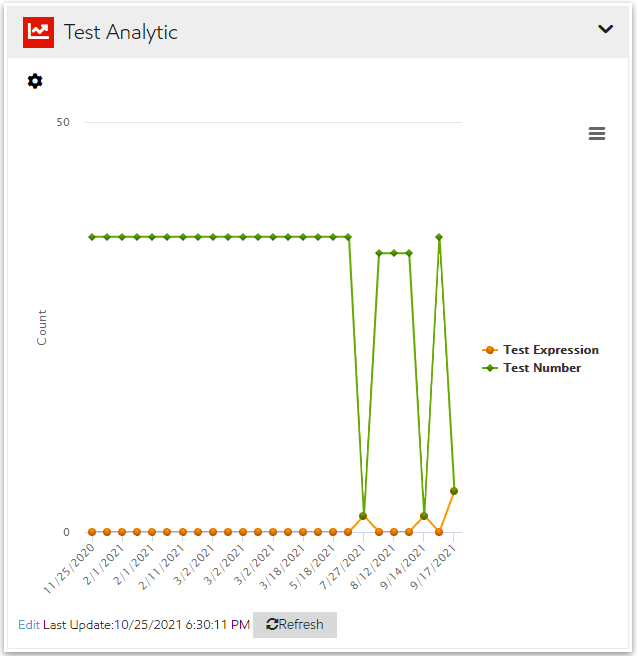Image resolution: width=637 pixels, height=656 pixels.
Task: Open the gear settings icon
Action: [x=35, y=81]
